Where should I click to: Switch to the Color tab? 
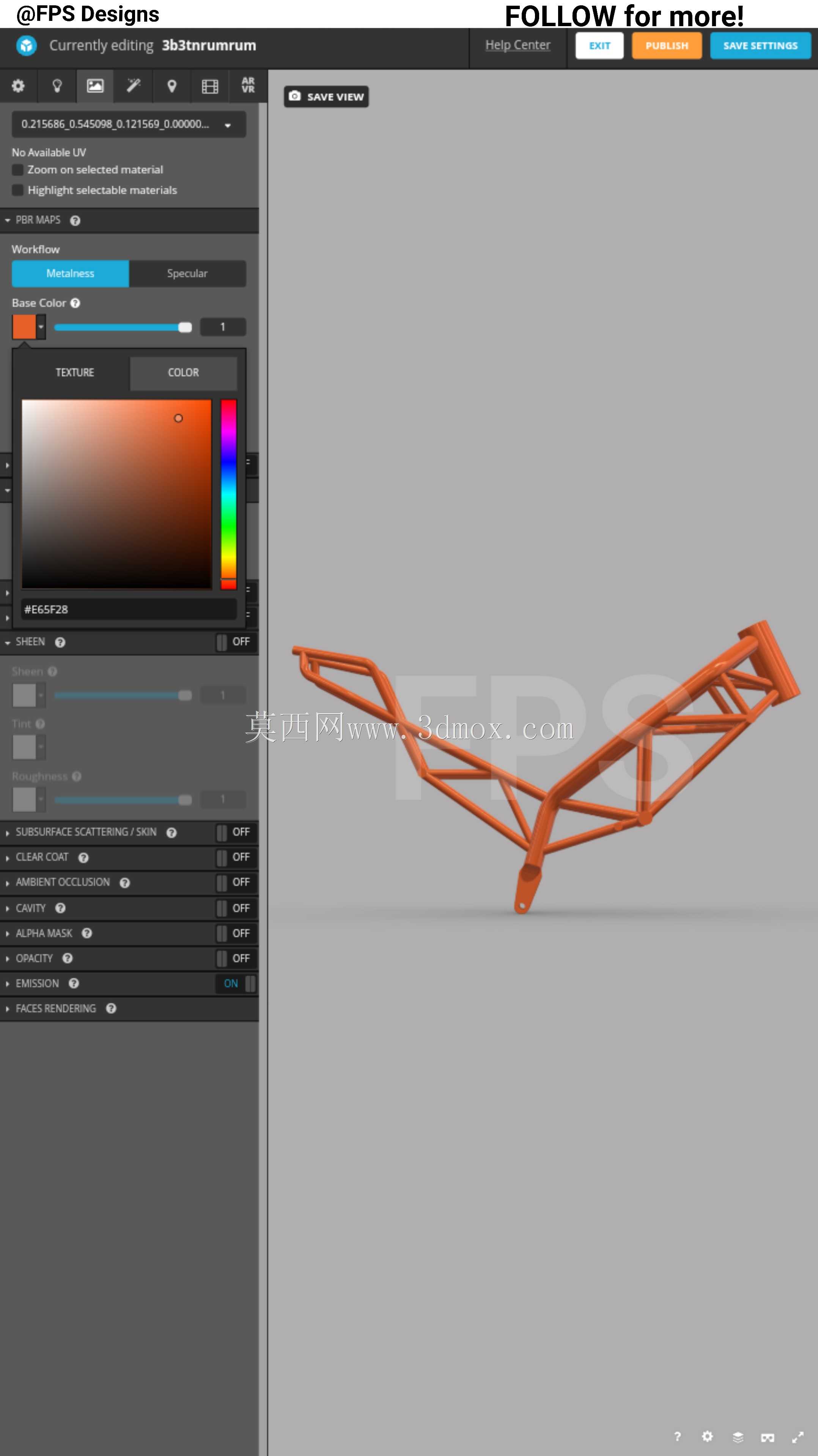[x=183, y=372]
